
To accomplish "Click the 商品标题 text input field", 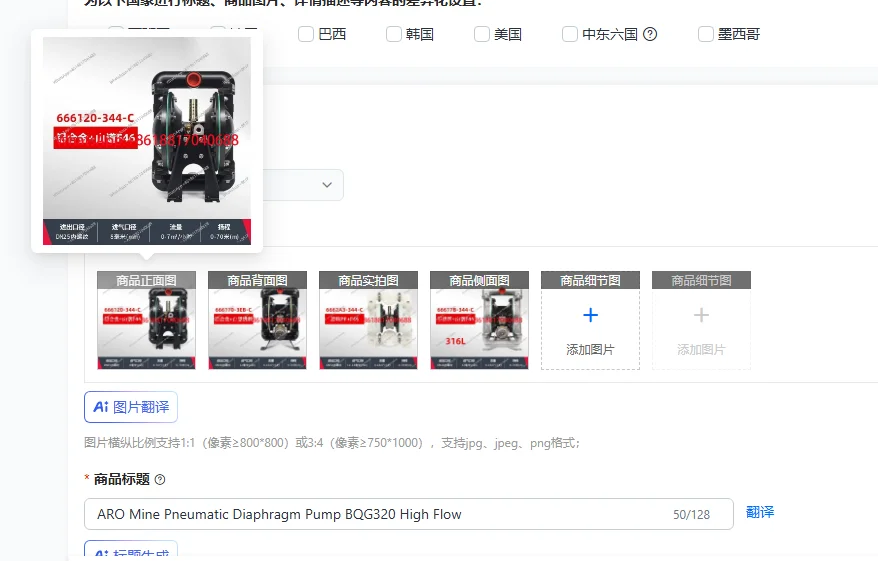I will click(409, 514).
